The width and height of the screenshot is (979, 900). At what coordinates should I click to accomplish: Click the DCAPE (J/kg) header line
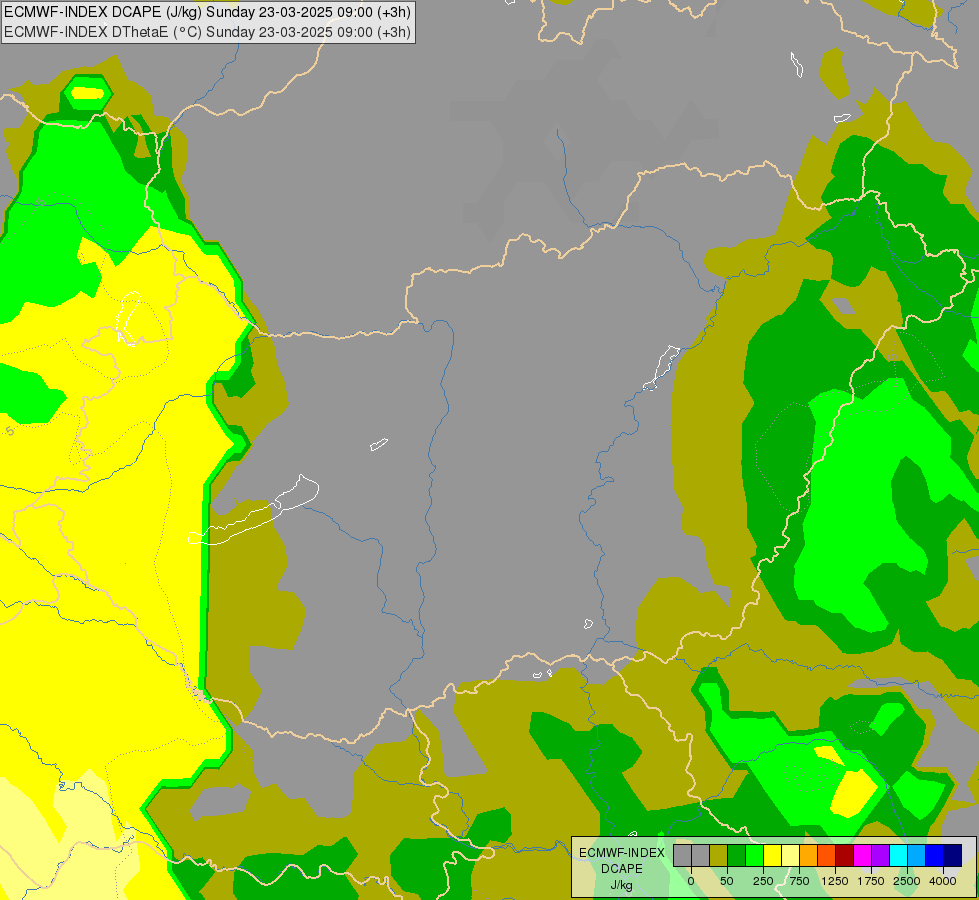(x=207, y=12)
